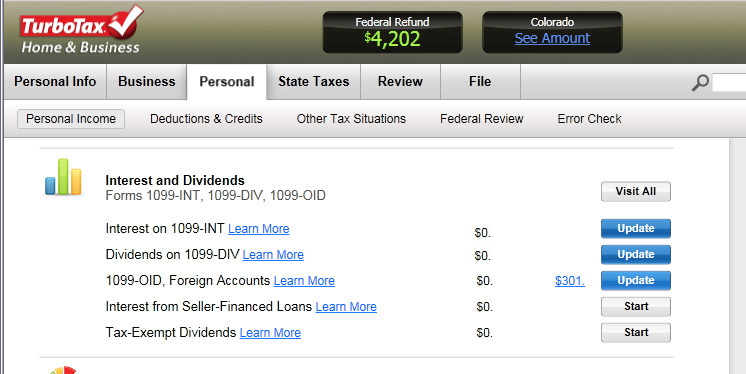Click the Colorado See Amount link

552,38
